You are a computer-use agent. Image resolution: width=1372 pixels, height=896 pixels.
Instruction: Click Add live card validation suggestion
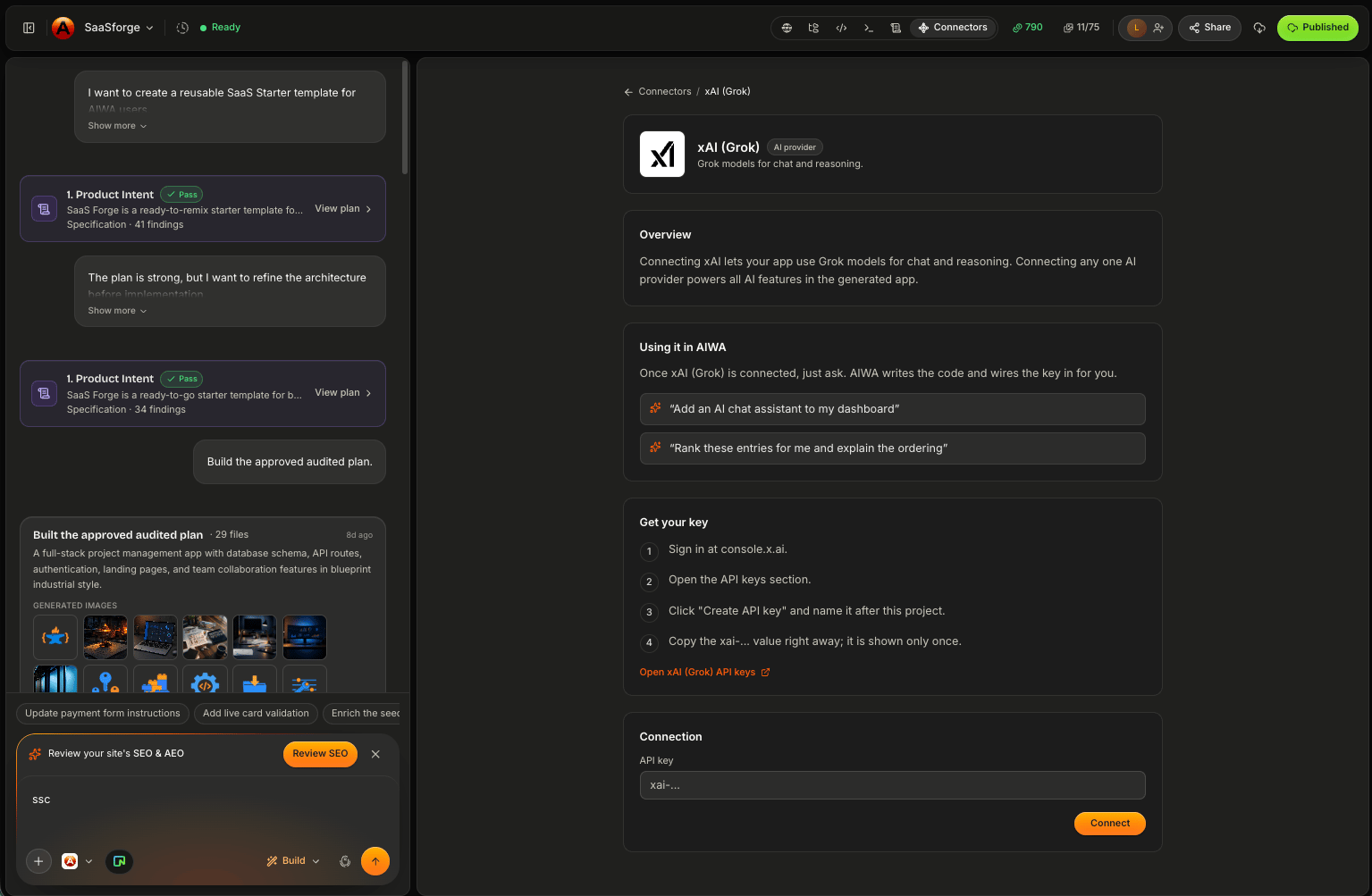(256, 713)
